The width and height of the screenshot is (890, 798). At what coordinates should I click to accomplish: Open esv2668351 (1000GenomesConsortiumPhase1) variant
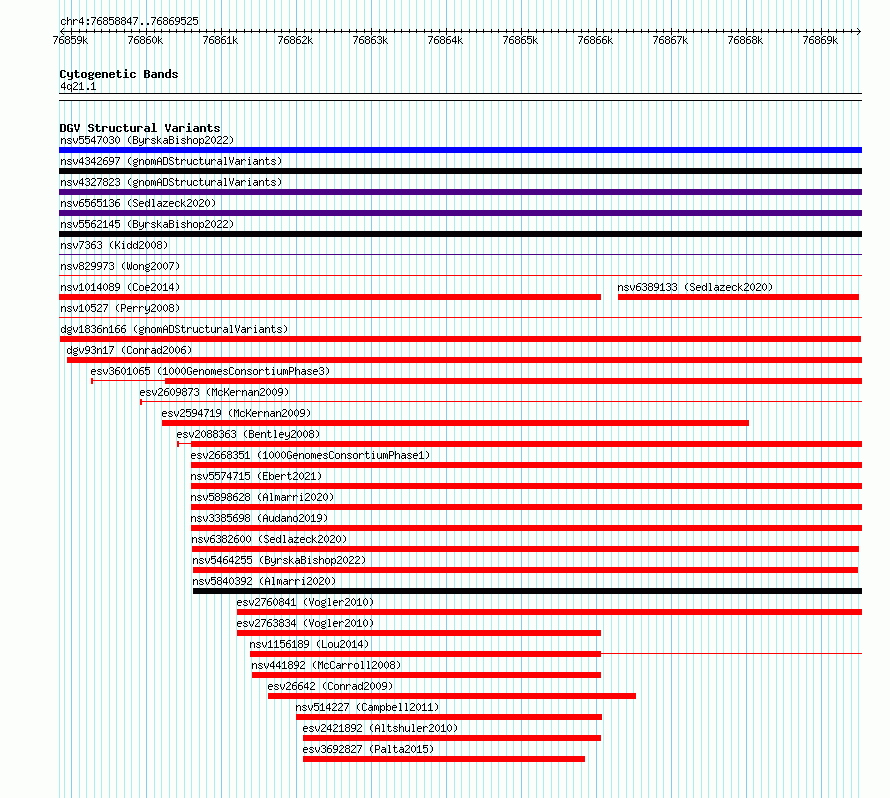click(x=310, y=455)
